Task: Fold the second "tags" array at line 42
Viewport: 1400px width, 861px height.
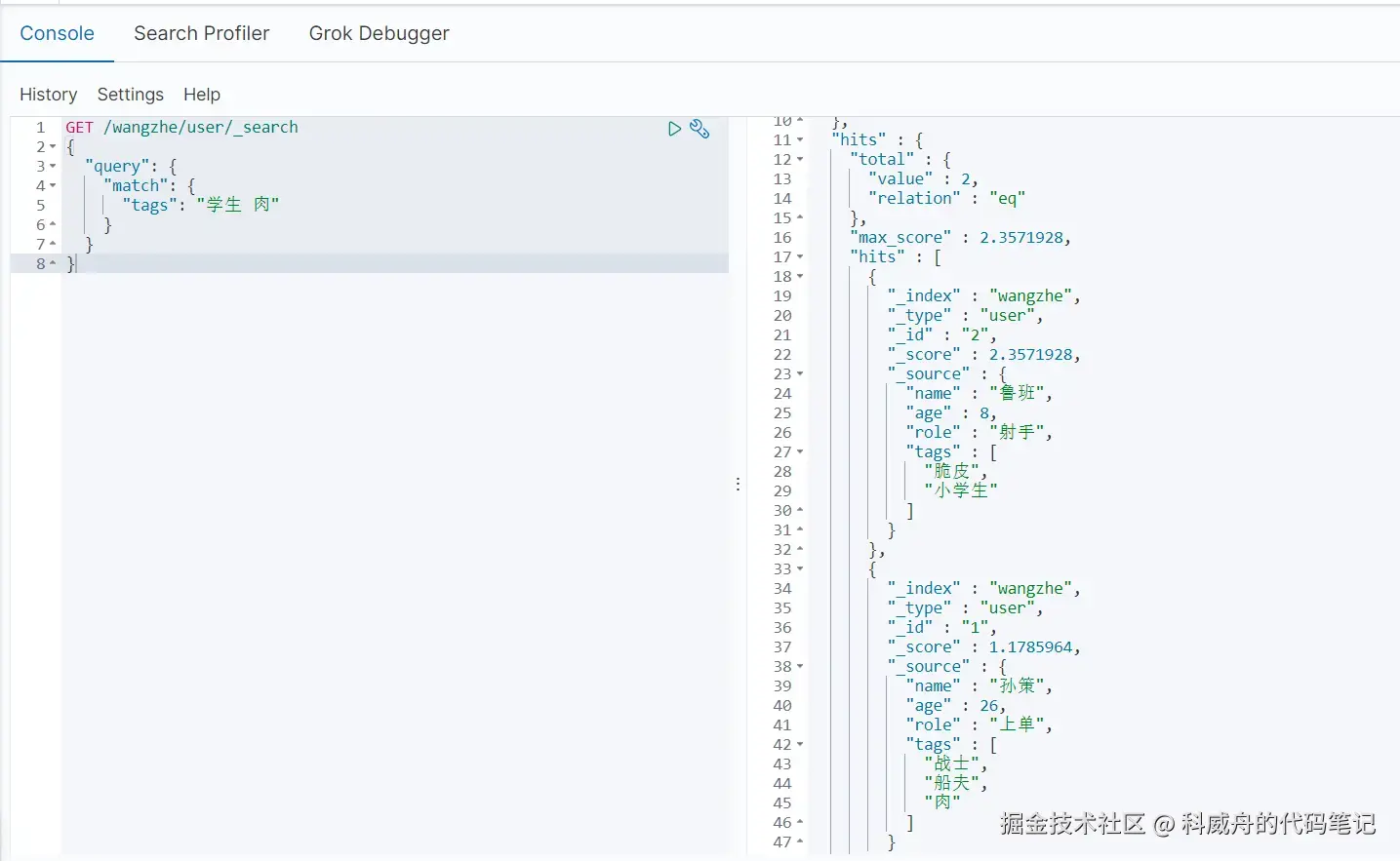Action: click(x=800, y=745)
